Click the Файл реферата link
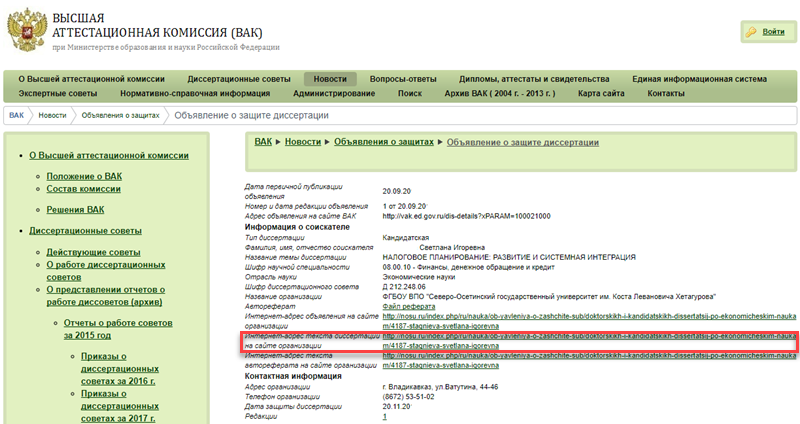Screen dimensions: 800x424 click(411, 304)
